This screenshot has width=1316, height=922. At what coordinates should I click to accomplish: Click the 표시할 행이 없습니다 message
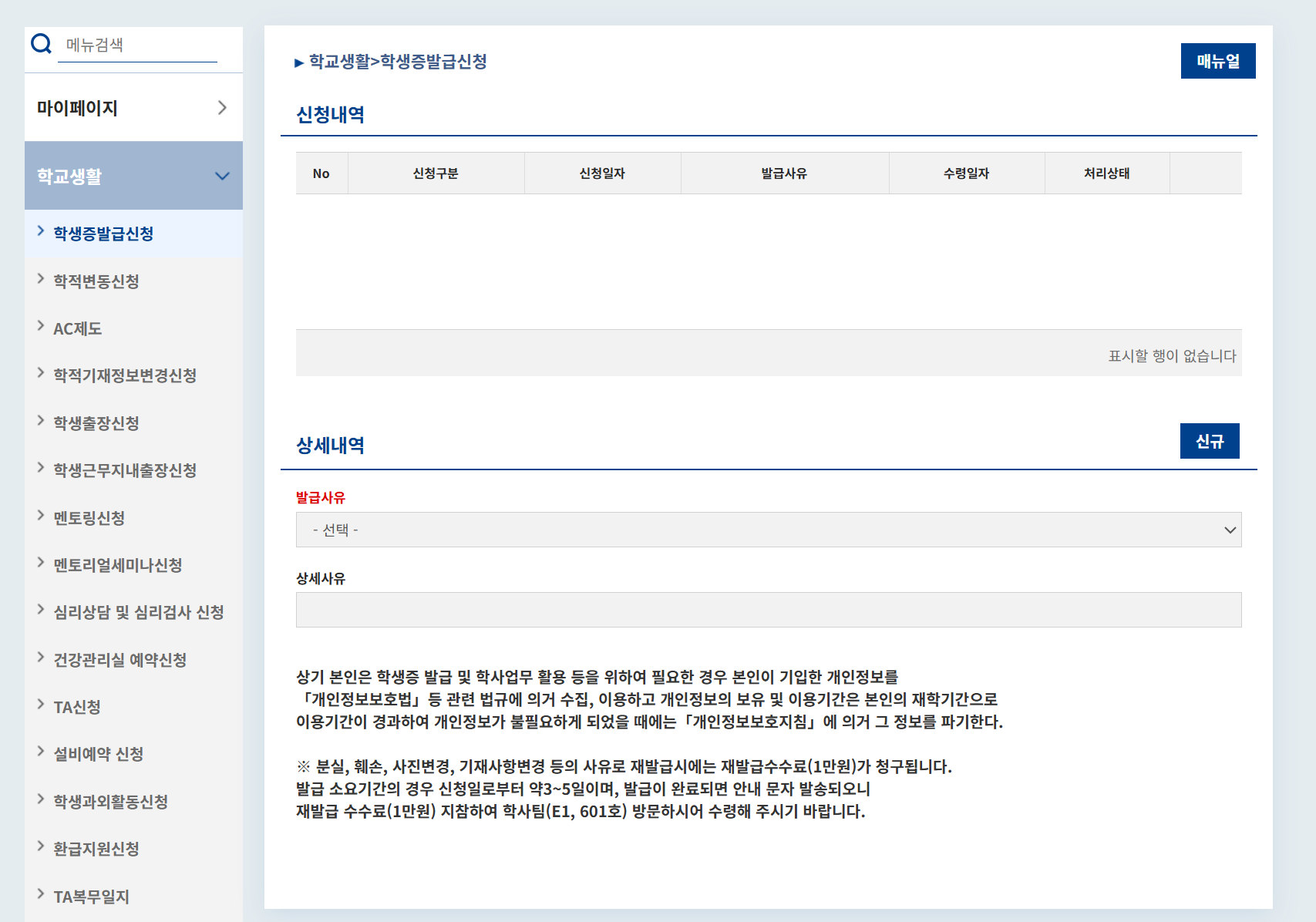[x=1172, y=355]
